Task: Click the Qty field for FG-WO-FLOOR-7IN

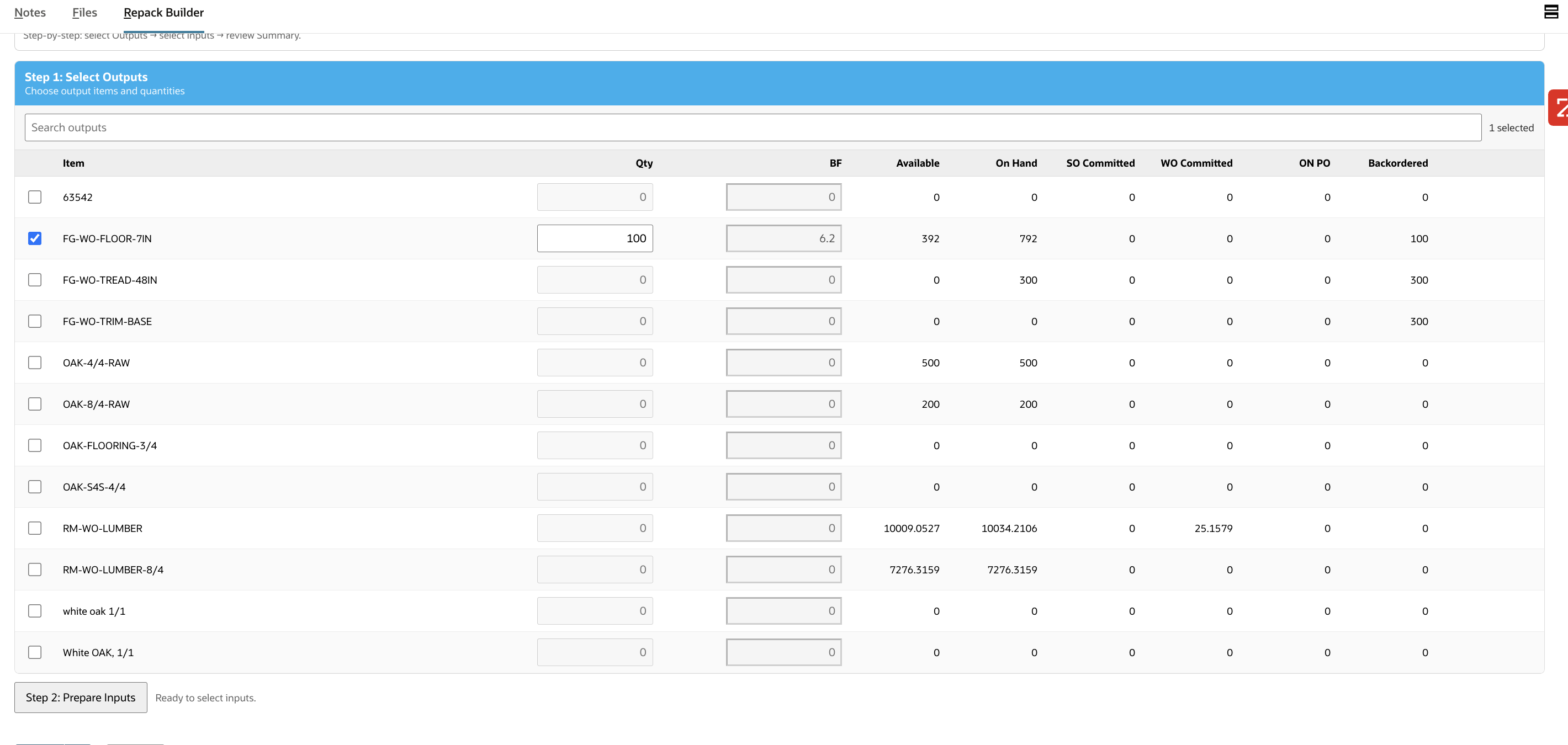Action: (595, 238)
